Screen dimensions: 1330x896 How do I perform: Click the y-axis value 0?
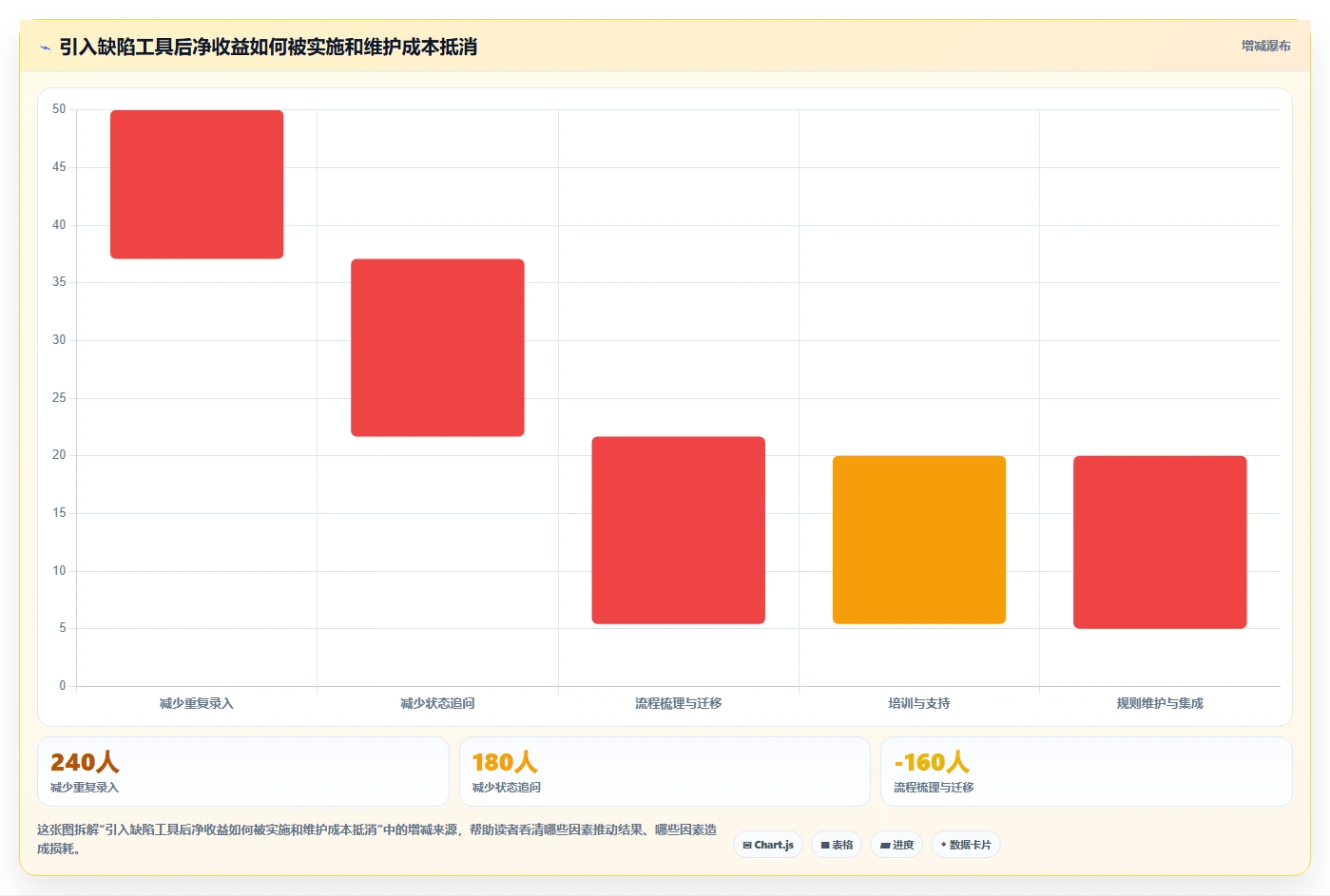pyautogui.click(x=63, y=685)
